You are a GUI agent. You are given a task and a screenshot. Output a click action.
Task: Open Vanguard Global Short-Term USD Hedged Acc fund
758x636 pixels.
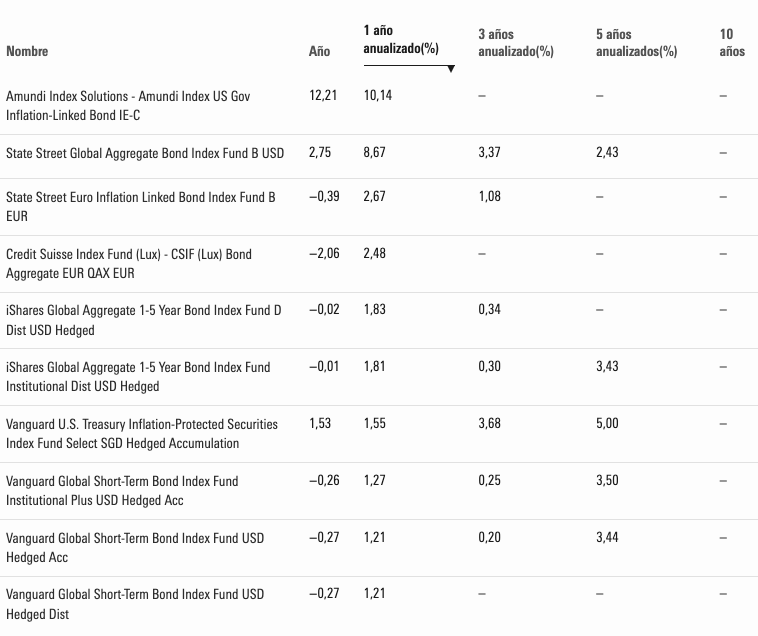point(135,547)
